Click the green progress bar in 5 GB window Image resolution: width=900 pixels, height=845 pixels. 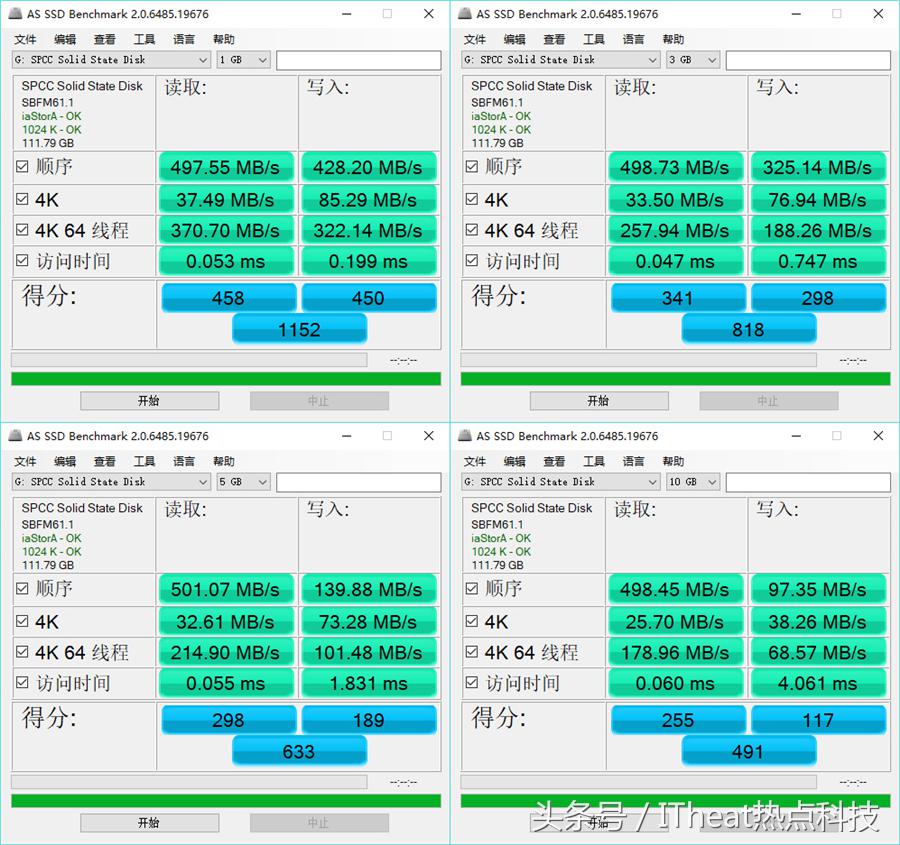(x=226, y=801)
